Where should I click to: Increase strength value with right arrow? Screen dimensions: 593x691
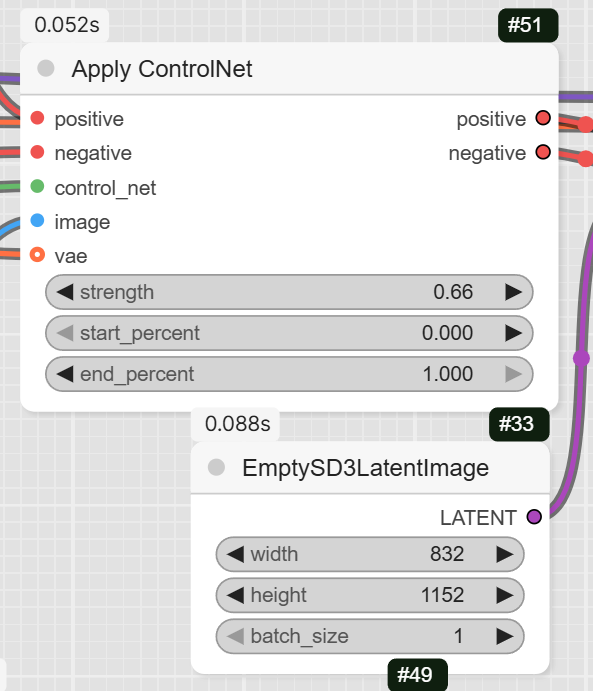click(513, 292)
